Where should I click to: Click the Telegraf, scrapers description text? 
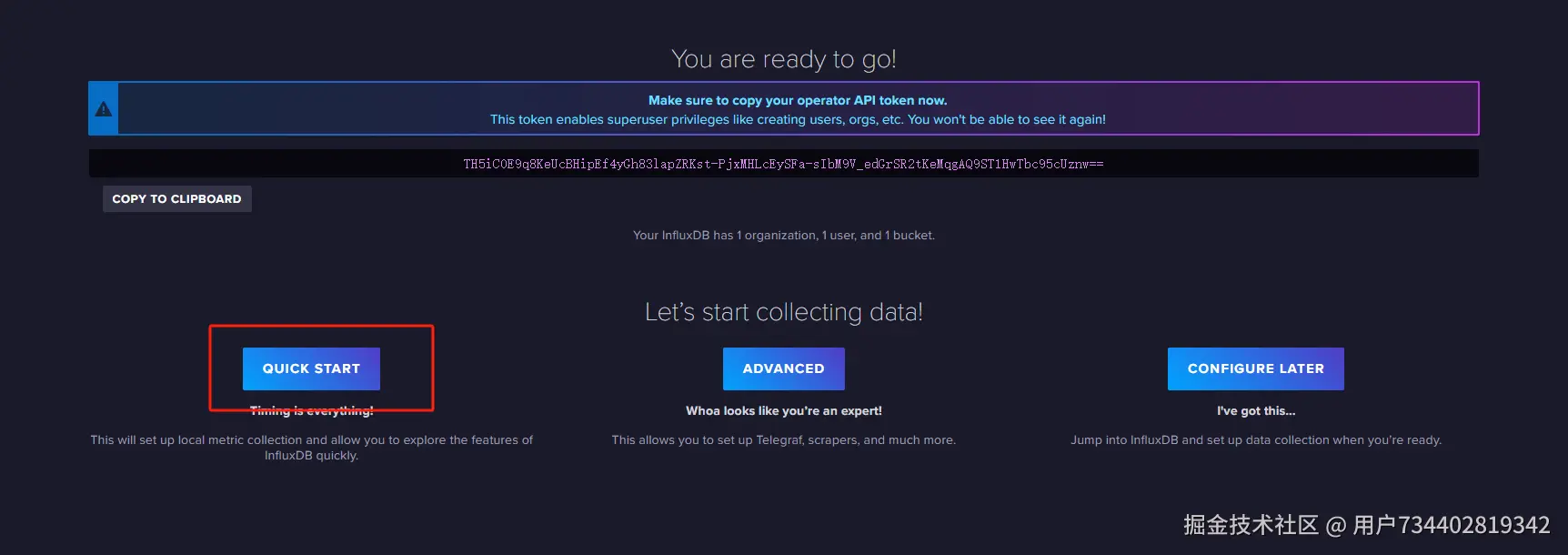point(783,439)
